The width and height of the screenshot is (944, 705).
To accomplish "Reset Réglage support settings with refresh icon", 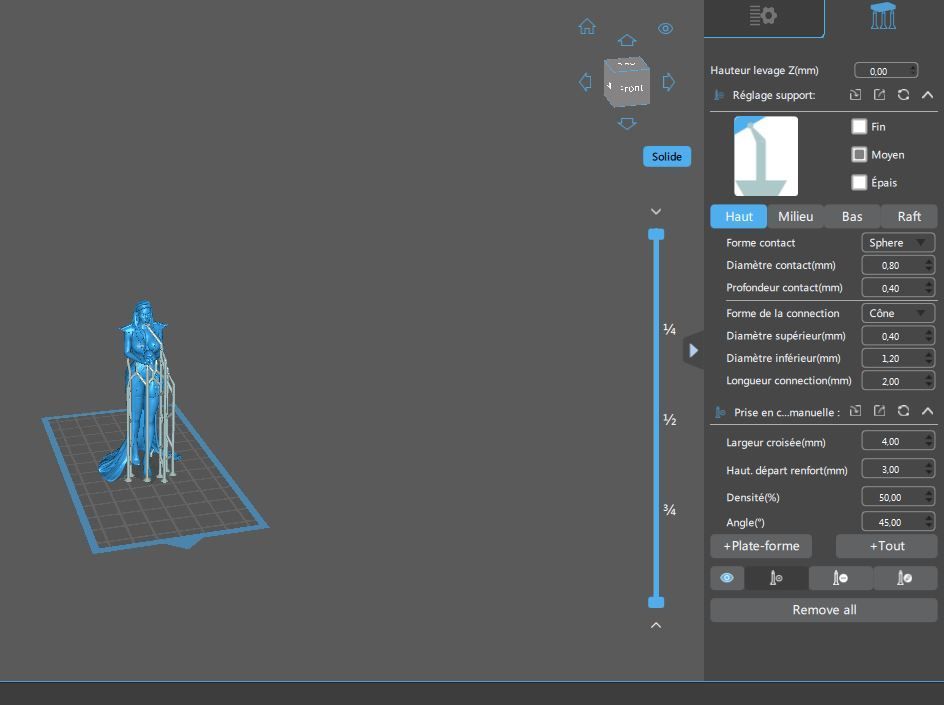I will [903, 95].
